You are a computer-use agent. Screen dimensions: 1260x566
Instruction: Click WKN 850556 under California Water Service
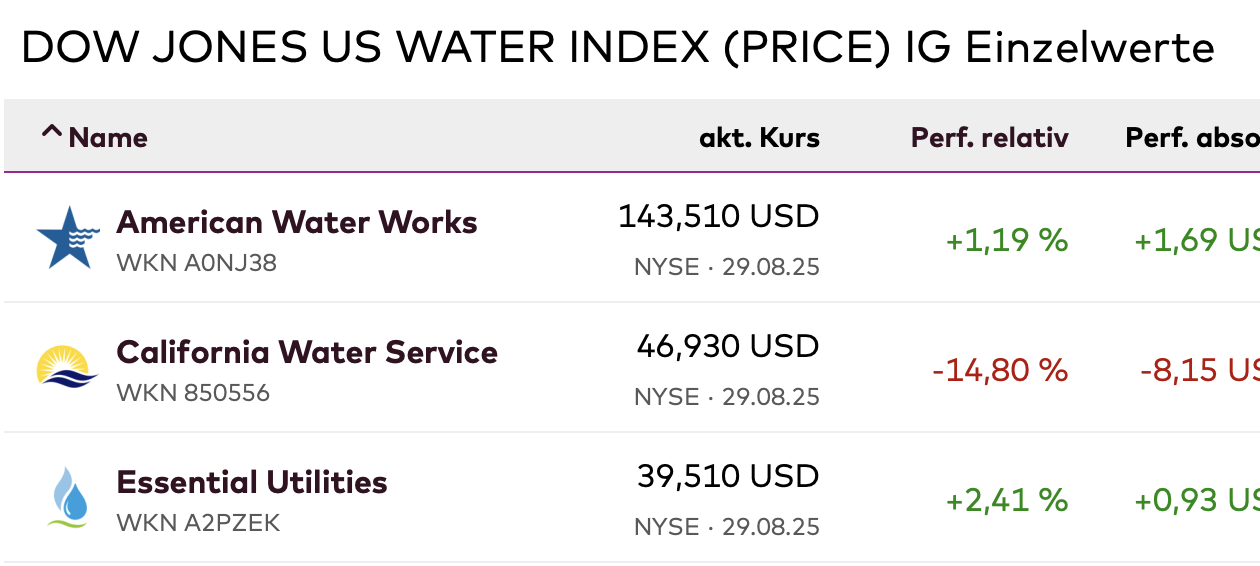click(x=193, y=393)
